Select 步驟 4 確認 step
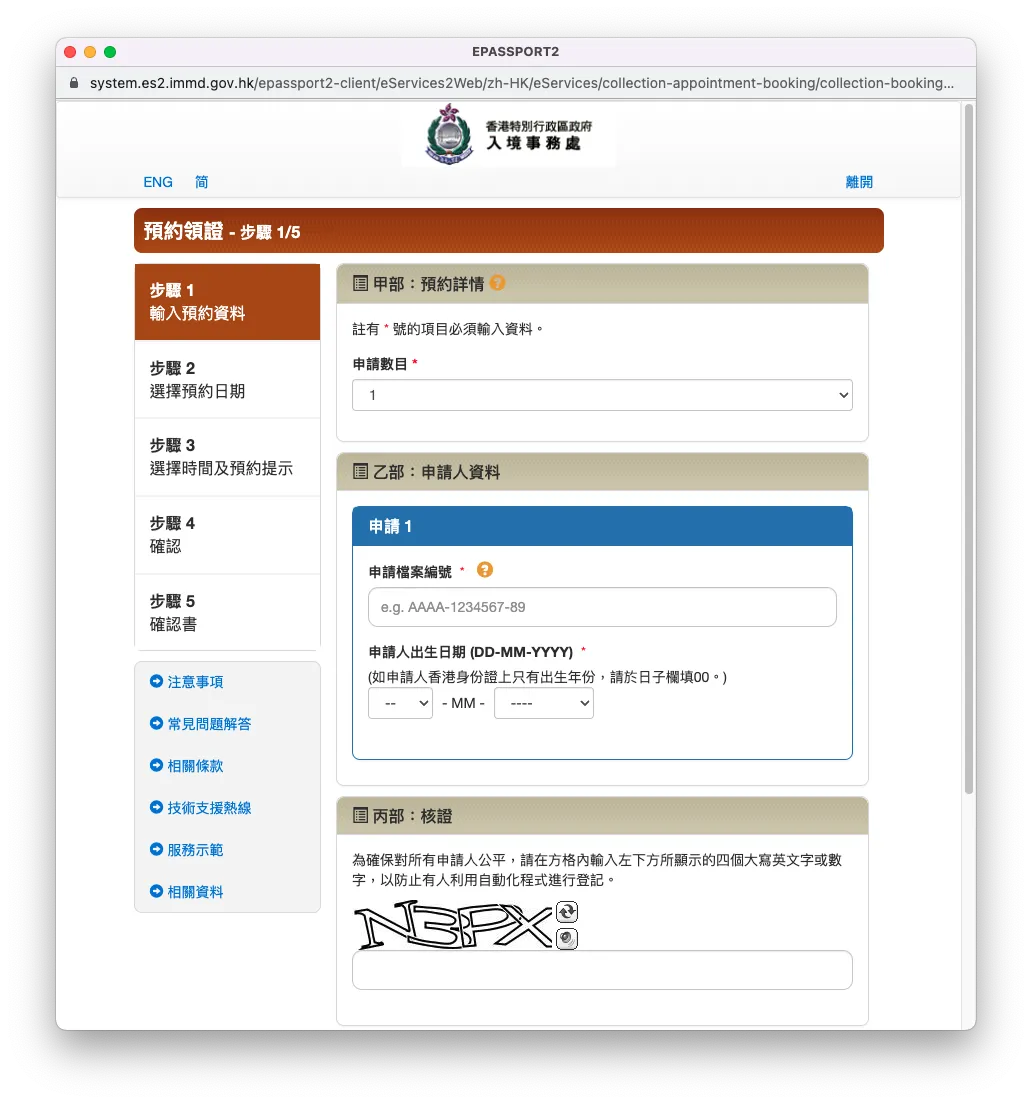 point(227,535)
